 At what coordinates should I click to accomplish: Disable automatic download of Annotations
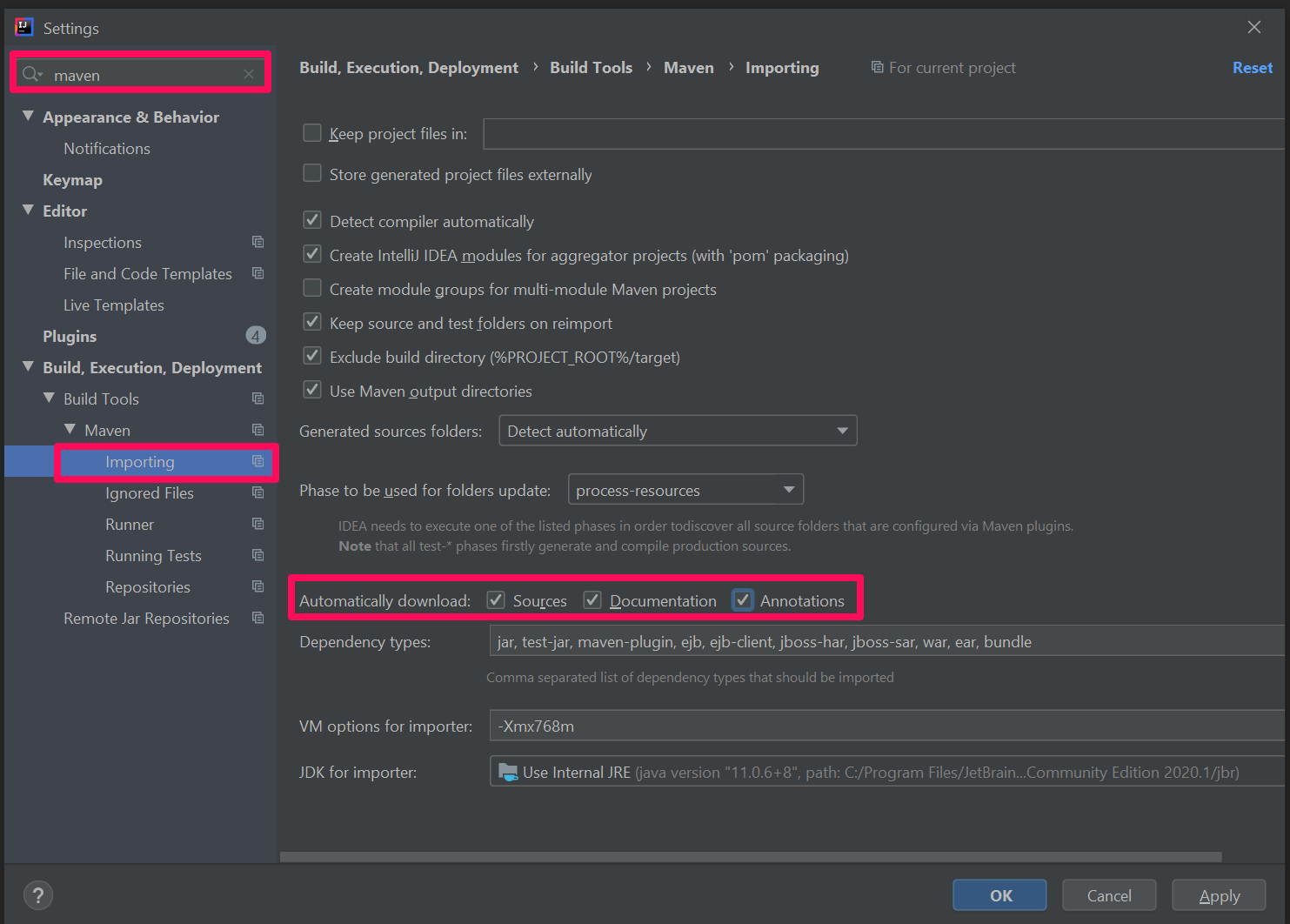pos(743,600)
